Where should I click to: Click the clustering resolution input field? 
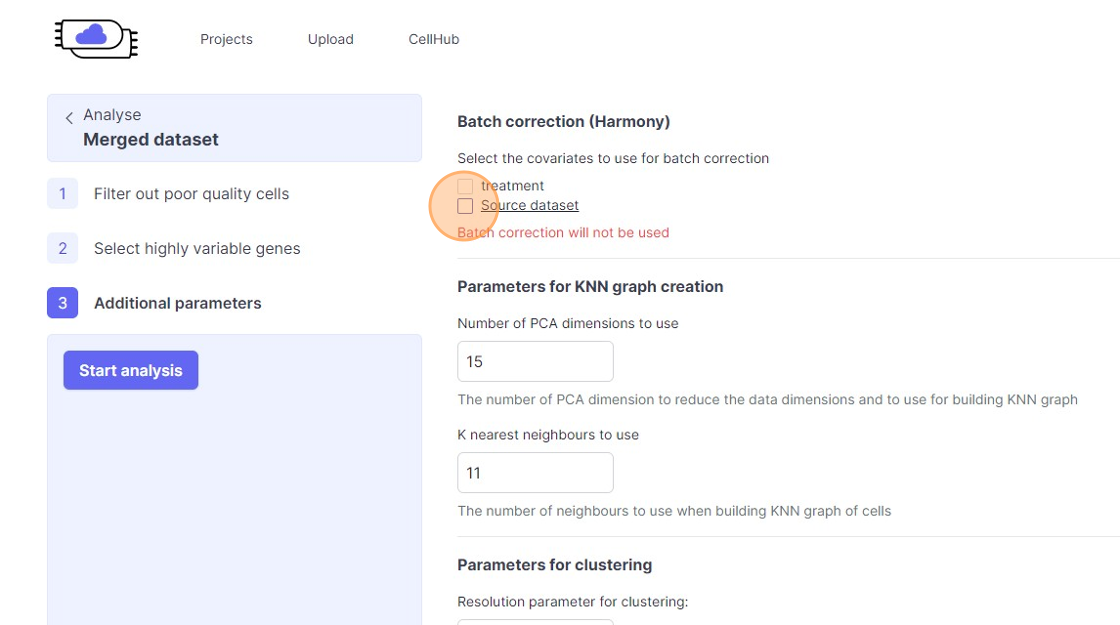[535, 620]
